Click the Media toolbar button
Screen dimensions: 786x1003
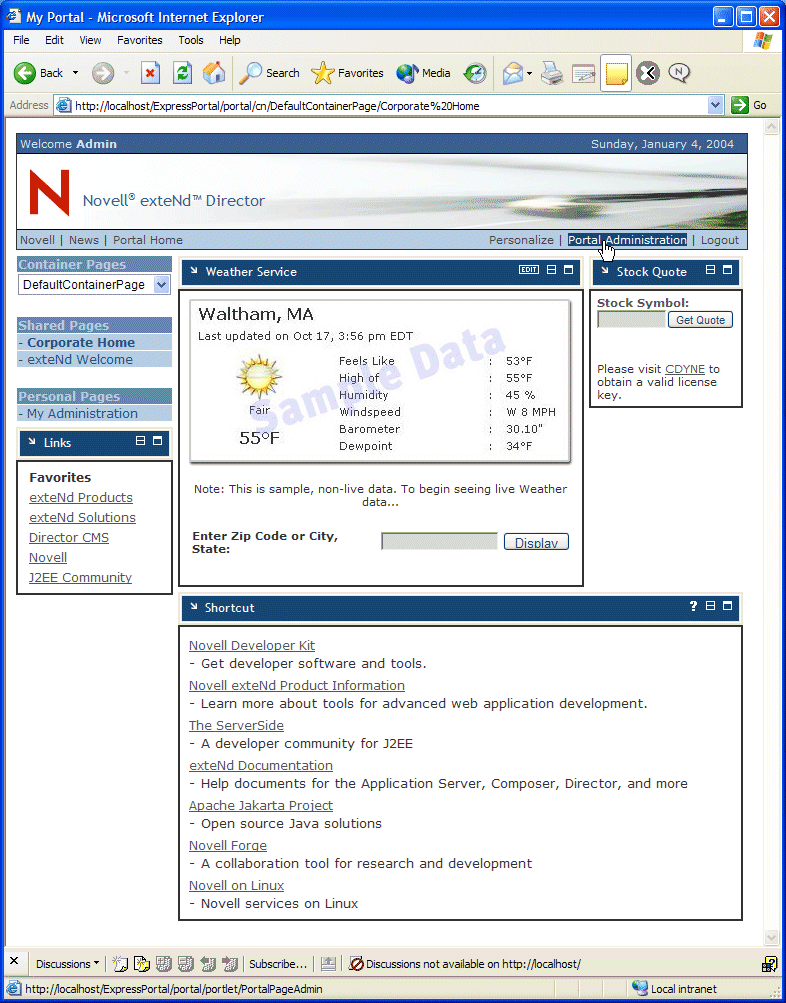click(x=423, y=73)
